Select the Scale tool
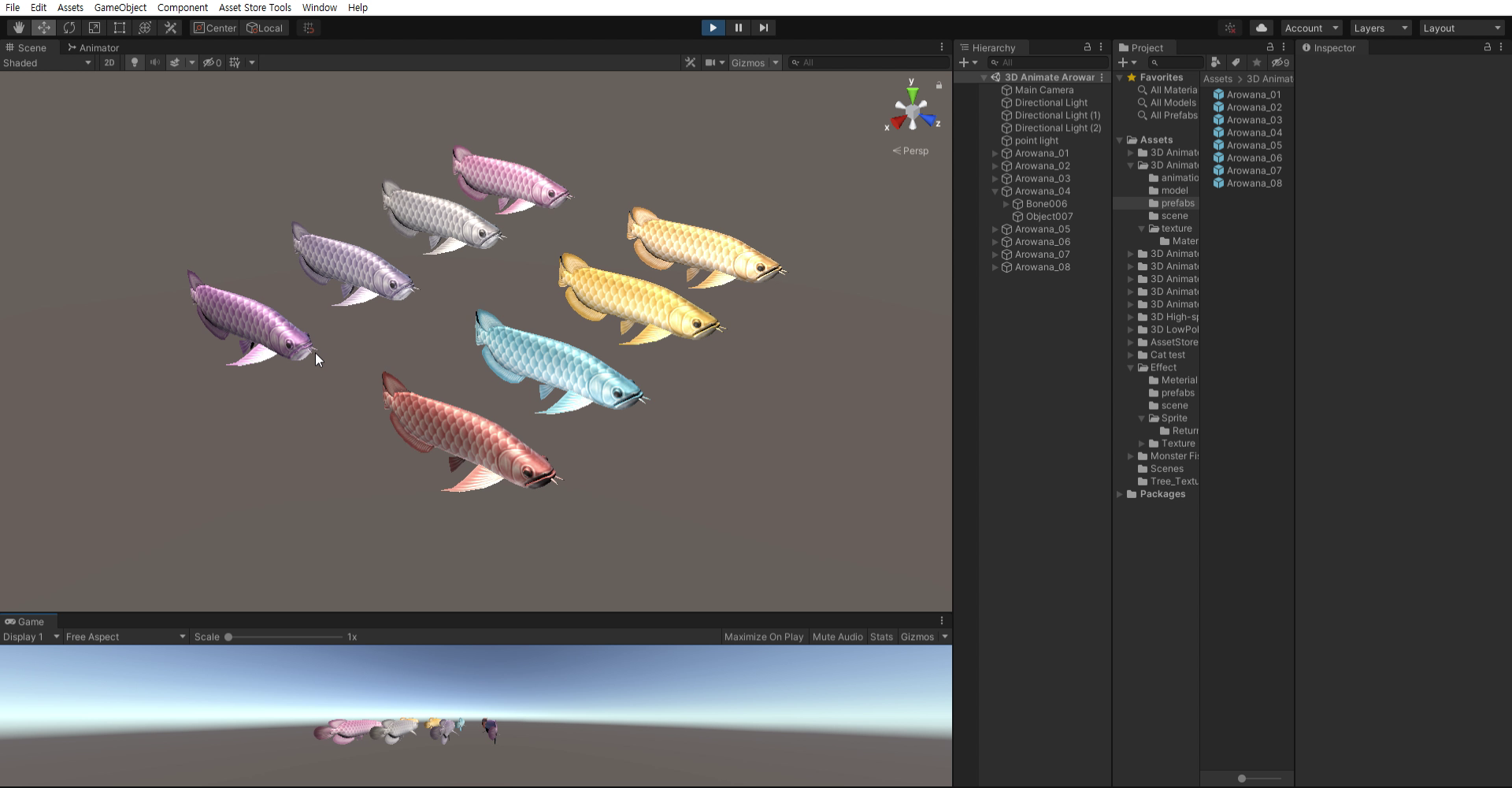Screen dimensions: 1512x788 click(94, 28)
